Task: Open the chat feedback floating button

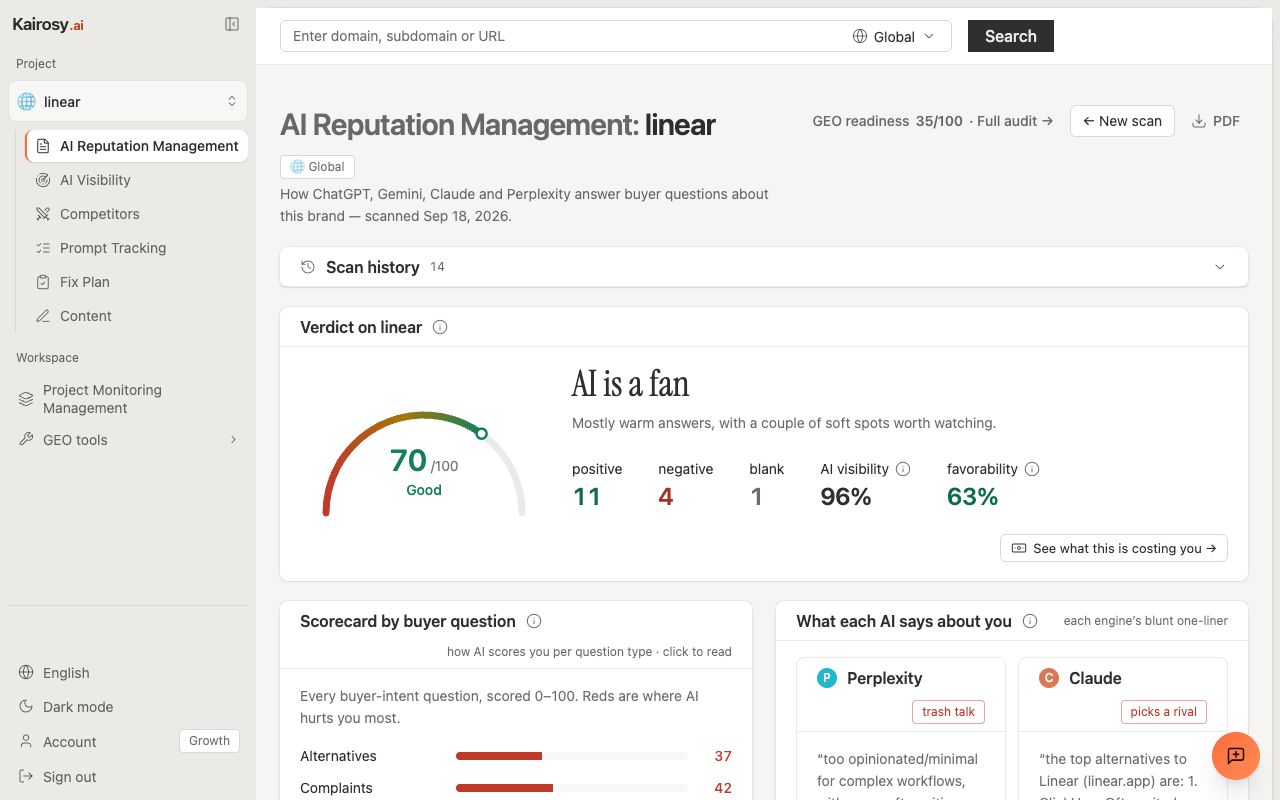Action: click(x=1236, y=756)
